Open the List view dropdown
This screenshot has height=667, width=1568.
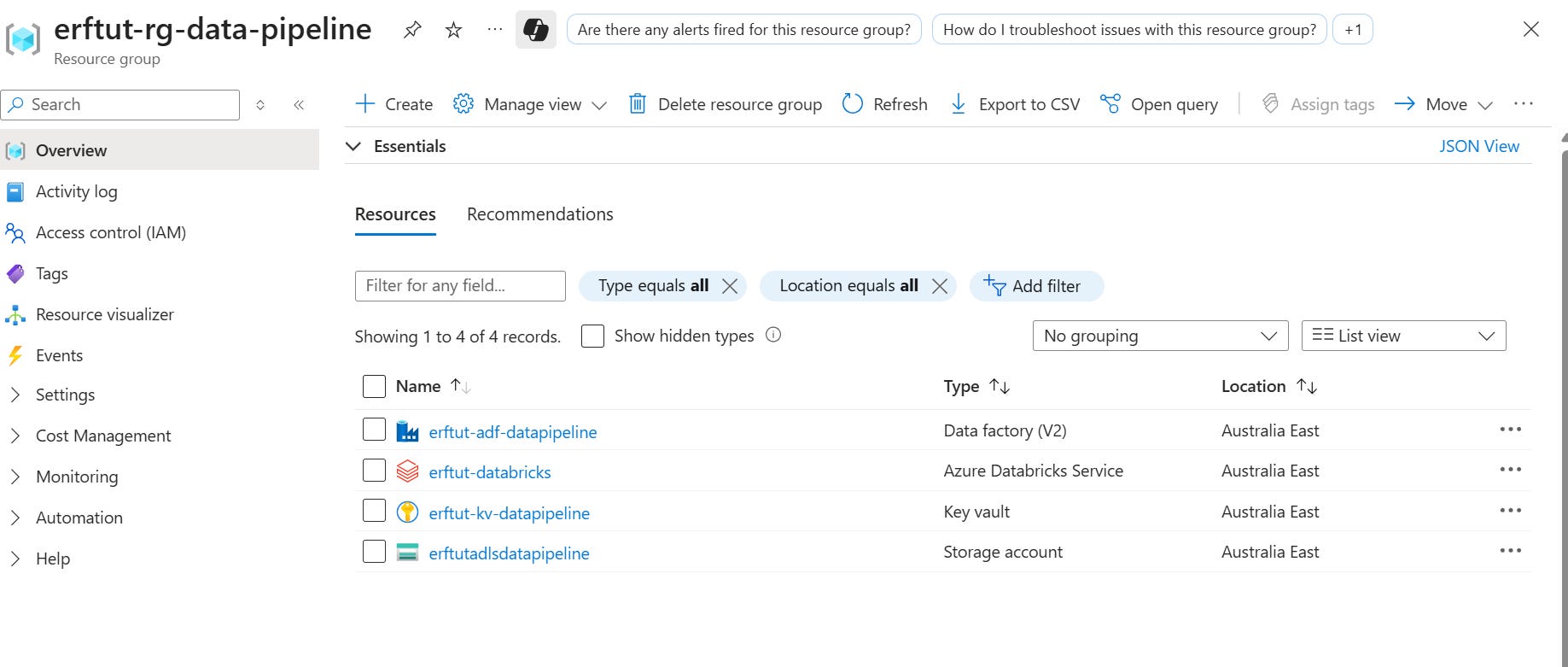pyautogui.click(x=1402, y=336)
